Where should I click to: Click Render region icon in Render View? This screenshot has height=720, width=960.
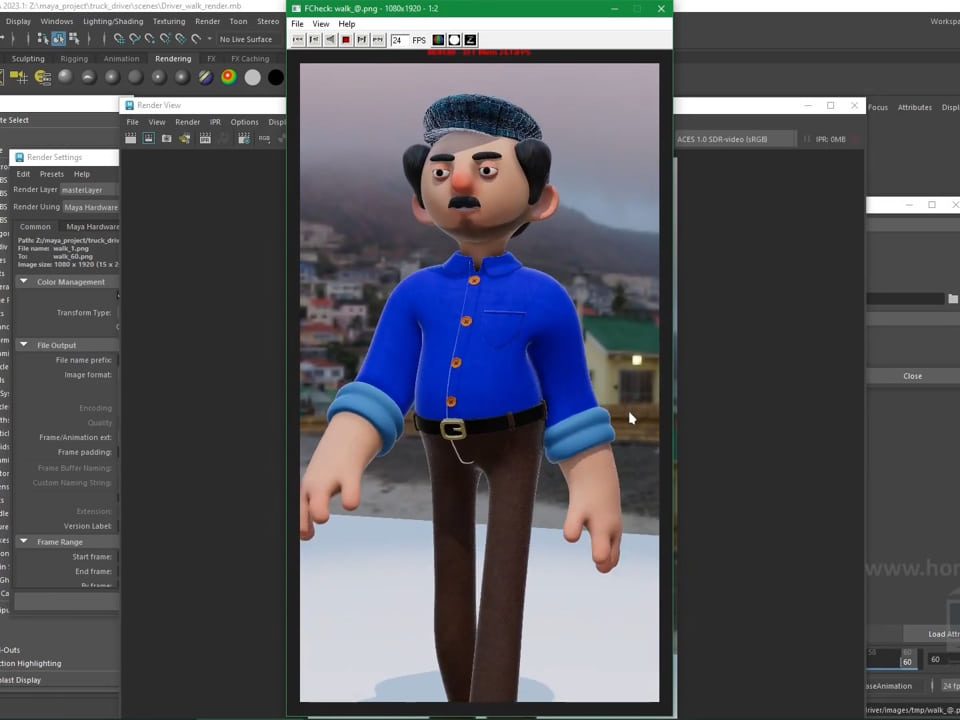pyautogui.click(x=148, y=139)
